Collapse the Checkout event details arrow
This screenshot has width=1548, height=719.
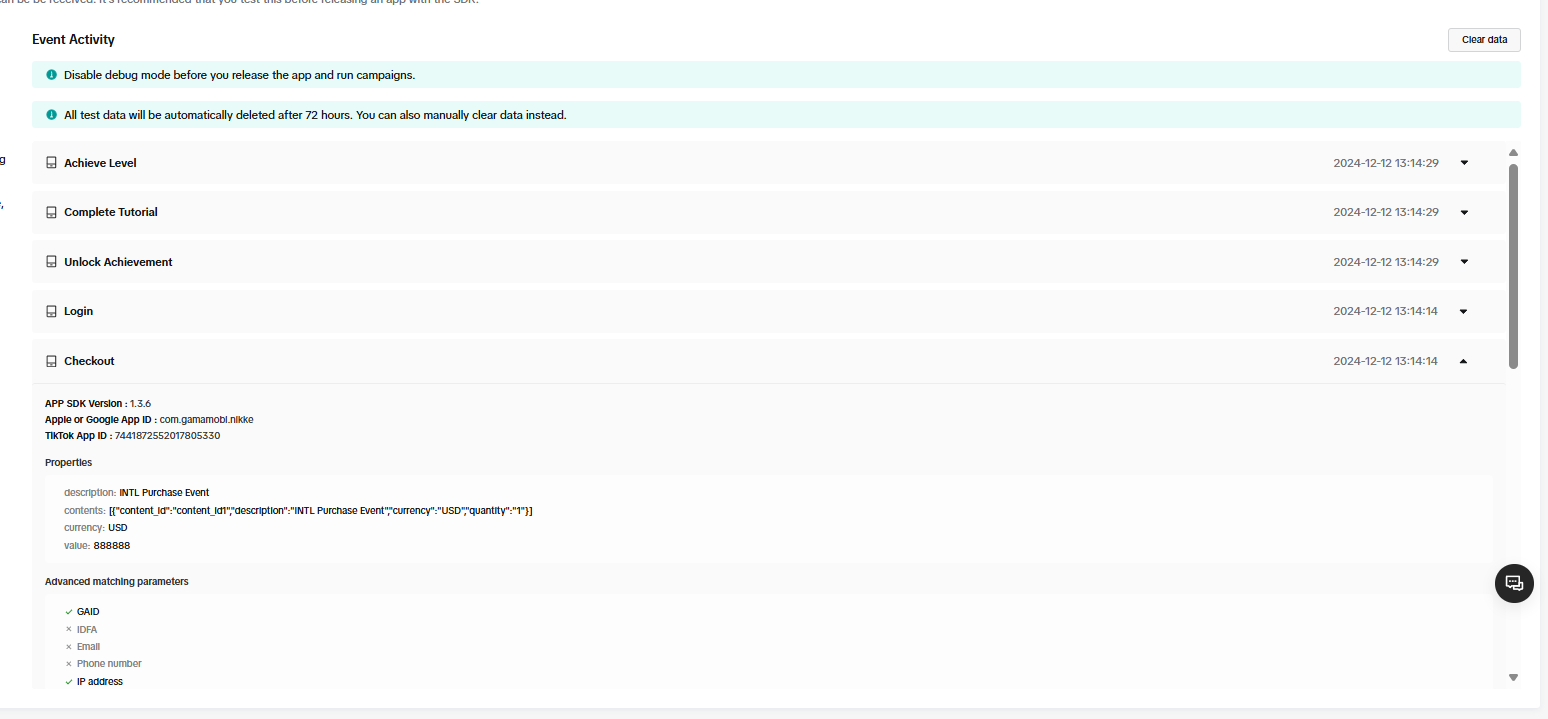[x=1464, y=361]
